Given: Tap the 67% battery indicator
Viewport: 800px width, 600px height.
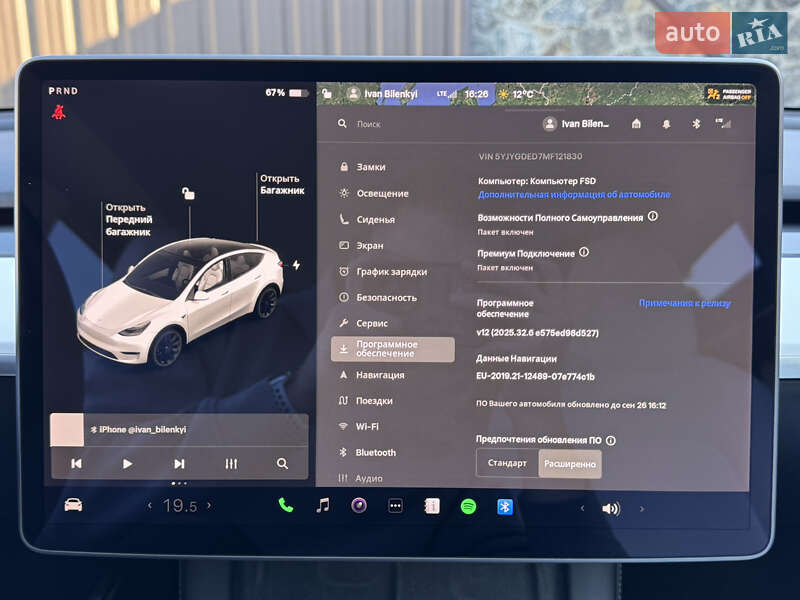Looking at the screenshot, I should click(287, 93).
